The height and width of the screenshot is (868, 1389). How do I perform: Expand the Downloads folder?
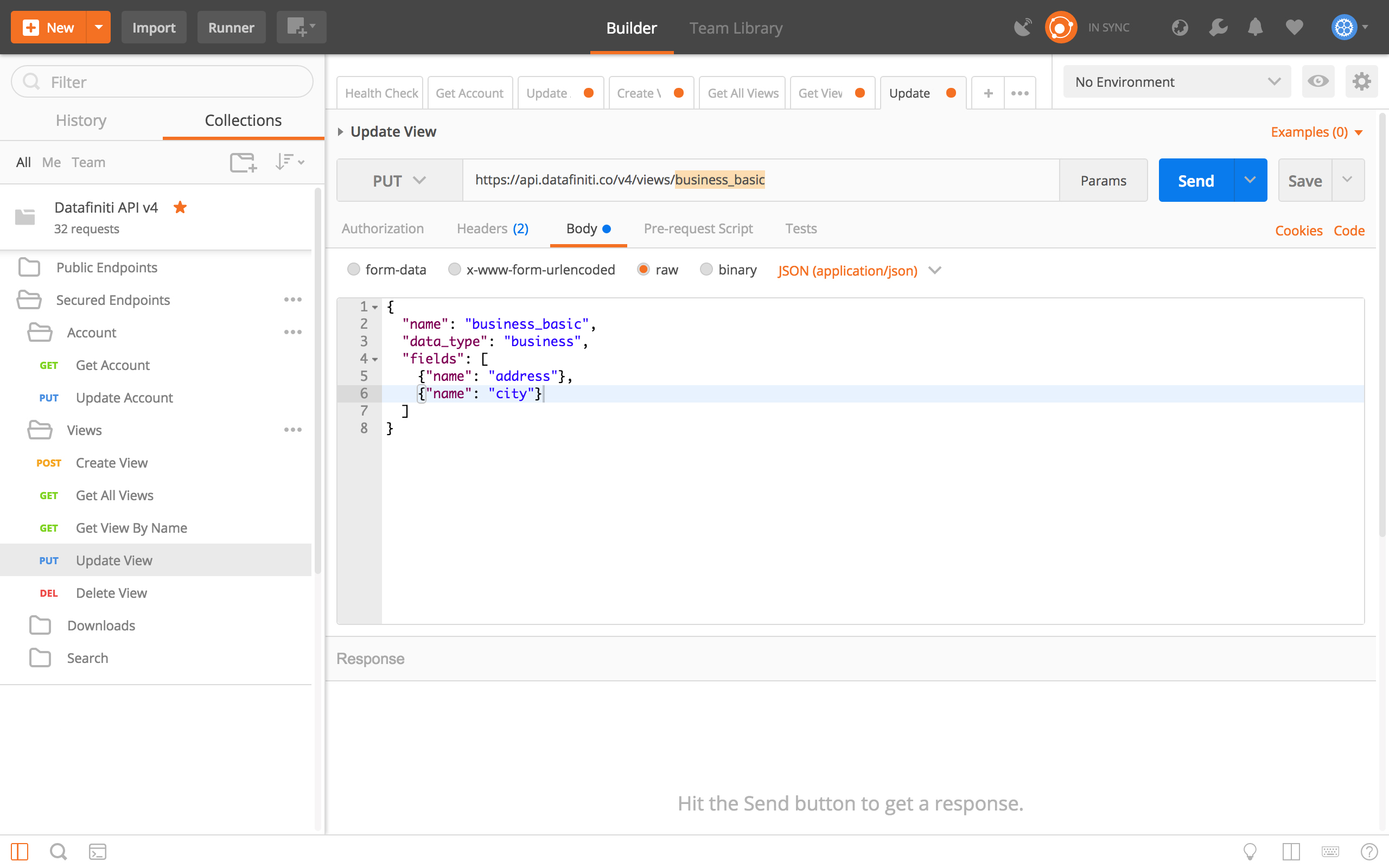click(x=156, y=625)
